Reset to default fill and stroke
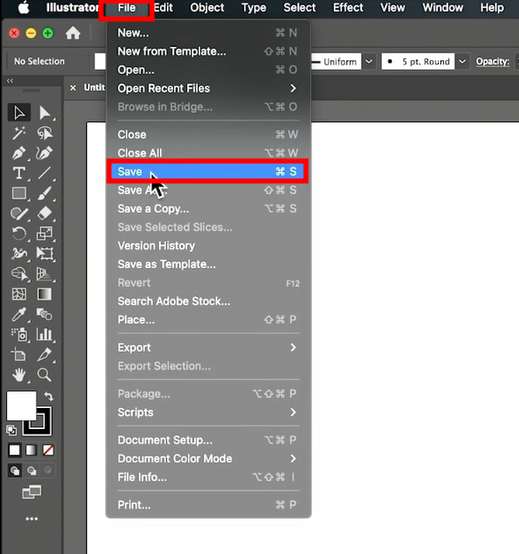The width and height of the screenshot is (519, 554). (x=11, y=430)
